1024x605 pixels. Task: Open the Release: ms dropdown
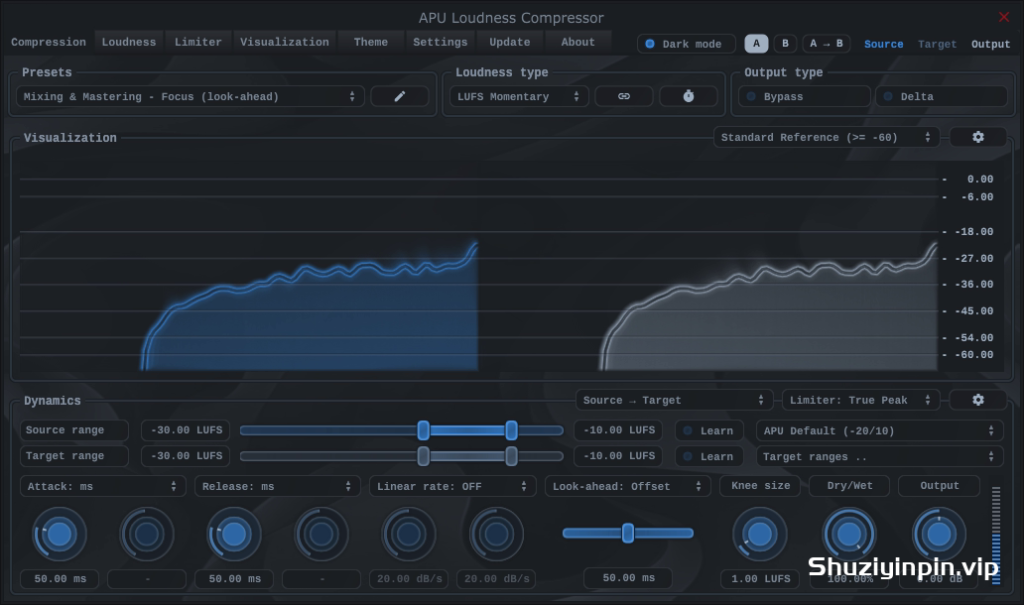pyautogui.click(x=277, y=486)
